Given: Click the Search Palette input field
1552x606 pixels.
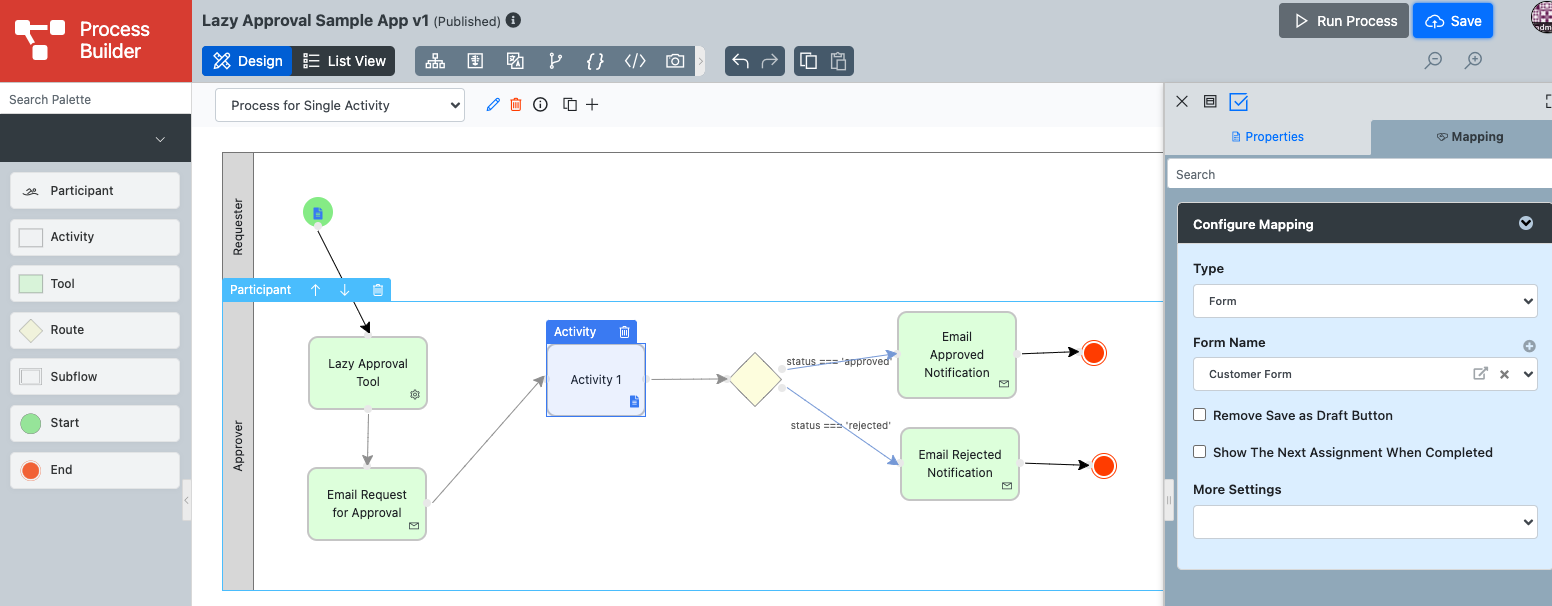Looking at the screenshot, I should point(95,100).
